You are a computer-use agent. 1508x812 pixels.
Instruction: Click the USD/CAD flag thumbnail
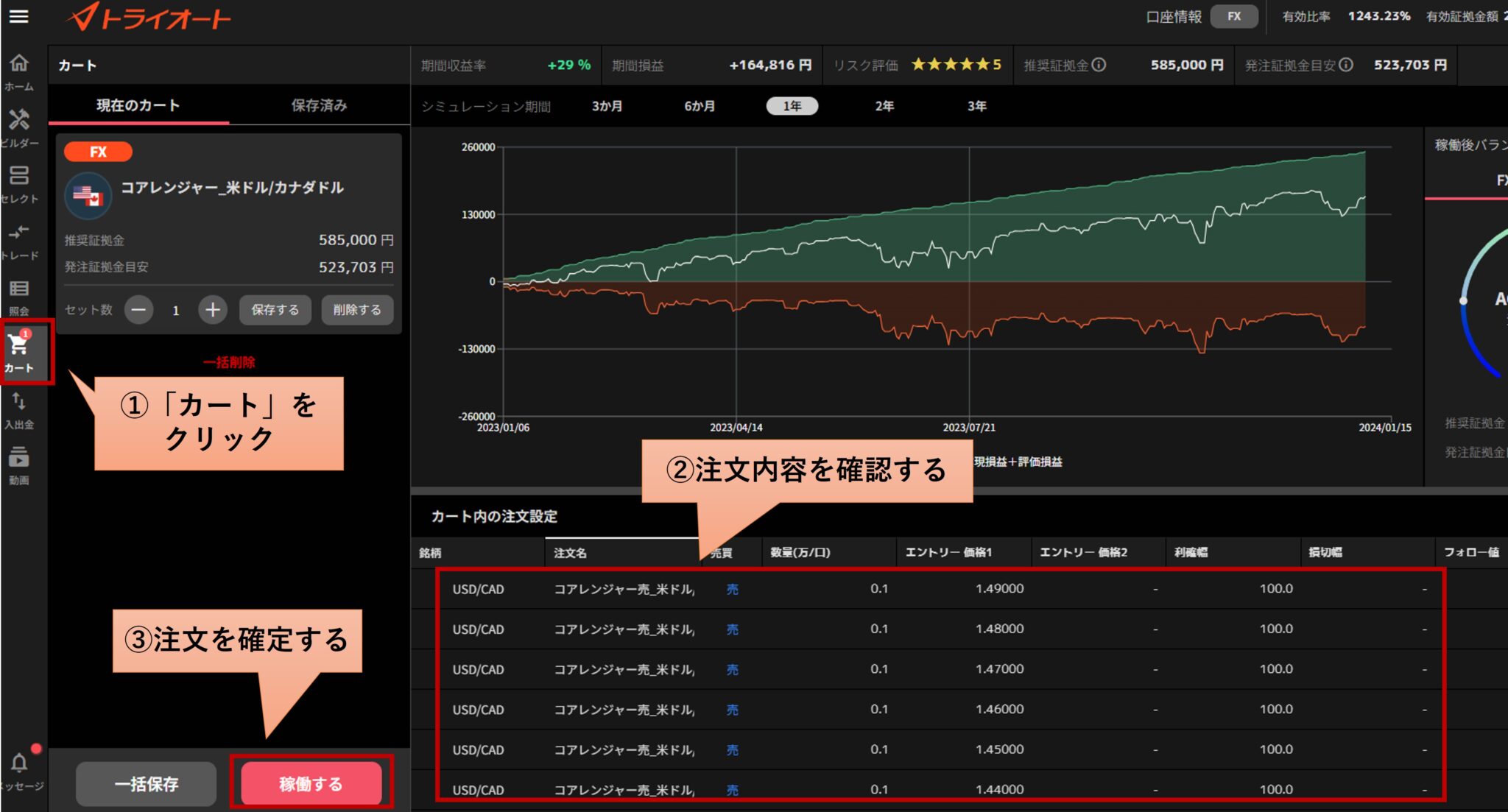[88, 196]
